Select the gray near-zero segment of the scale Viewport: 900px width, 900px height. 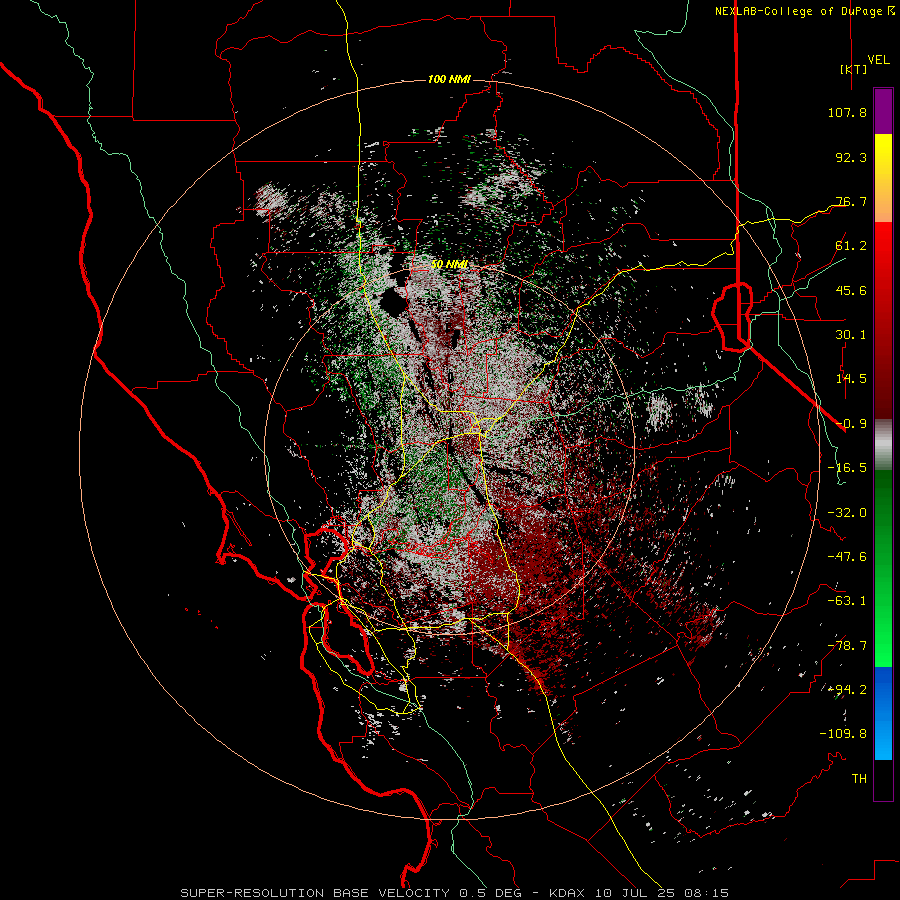pos(883,445)
